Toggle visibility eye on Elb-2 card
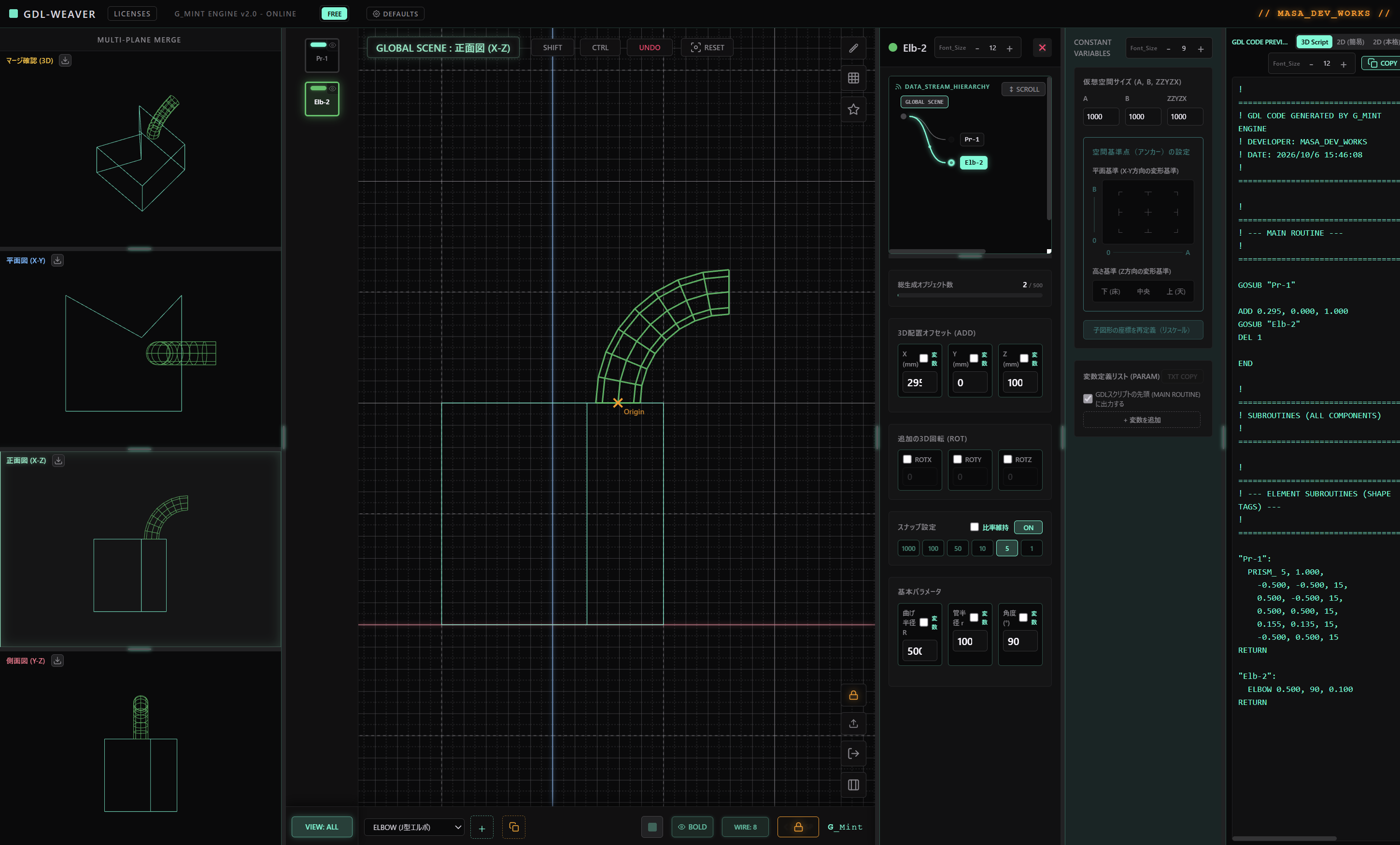The height and width of the screenshot is (845, 1400). (332, 88)
